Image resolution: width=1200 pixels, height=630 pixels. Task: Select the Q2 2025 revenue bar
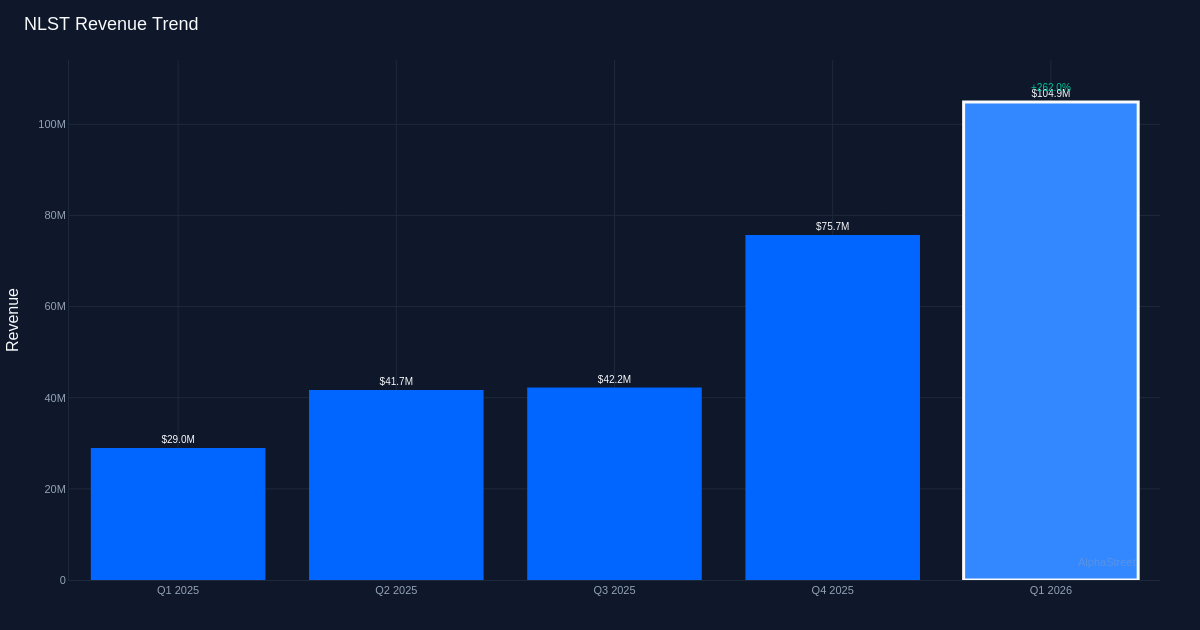396,485
